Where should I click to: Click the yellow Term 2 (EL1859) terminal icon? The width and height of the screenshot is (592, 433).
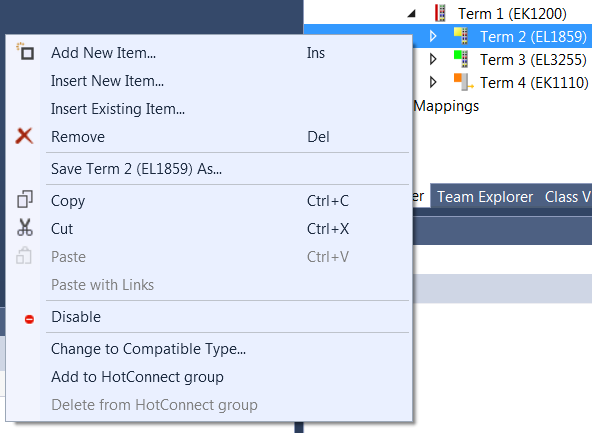461,36
